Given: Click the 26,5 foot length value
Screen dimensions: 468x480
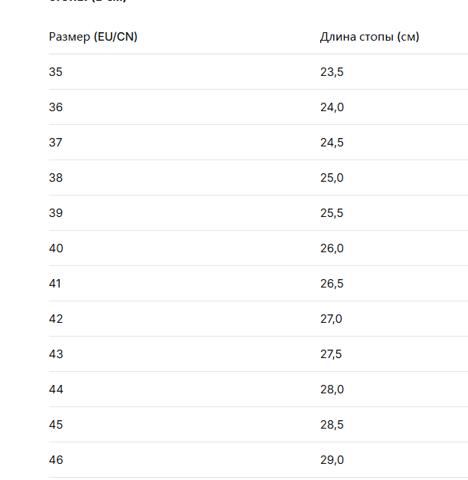Looking at the screenshot, I should pyautogui.click(x=332, y=284).
